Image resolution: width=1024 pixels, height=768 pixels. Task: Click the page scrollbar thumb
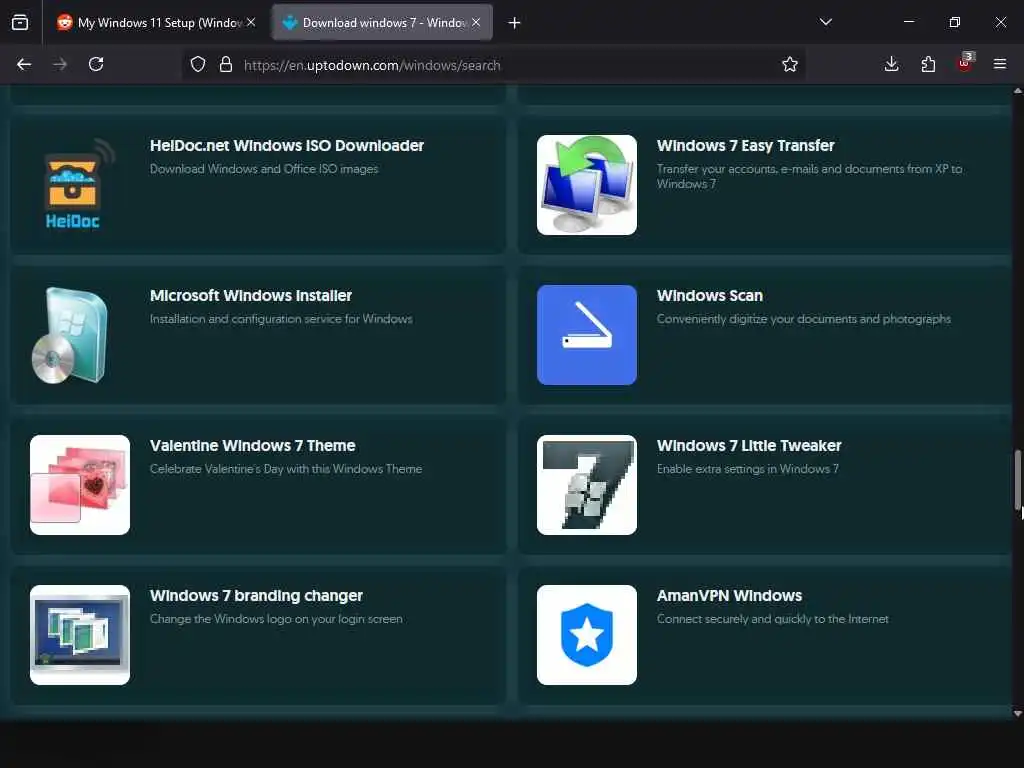point(1018,480)
